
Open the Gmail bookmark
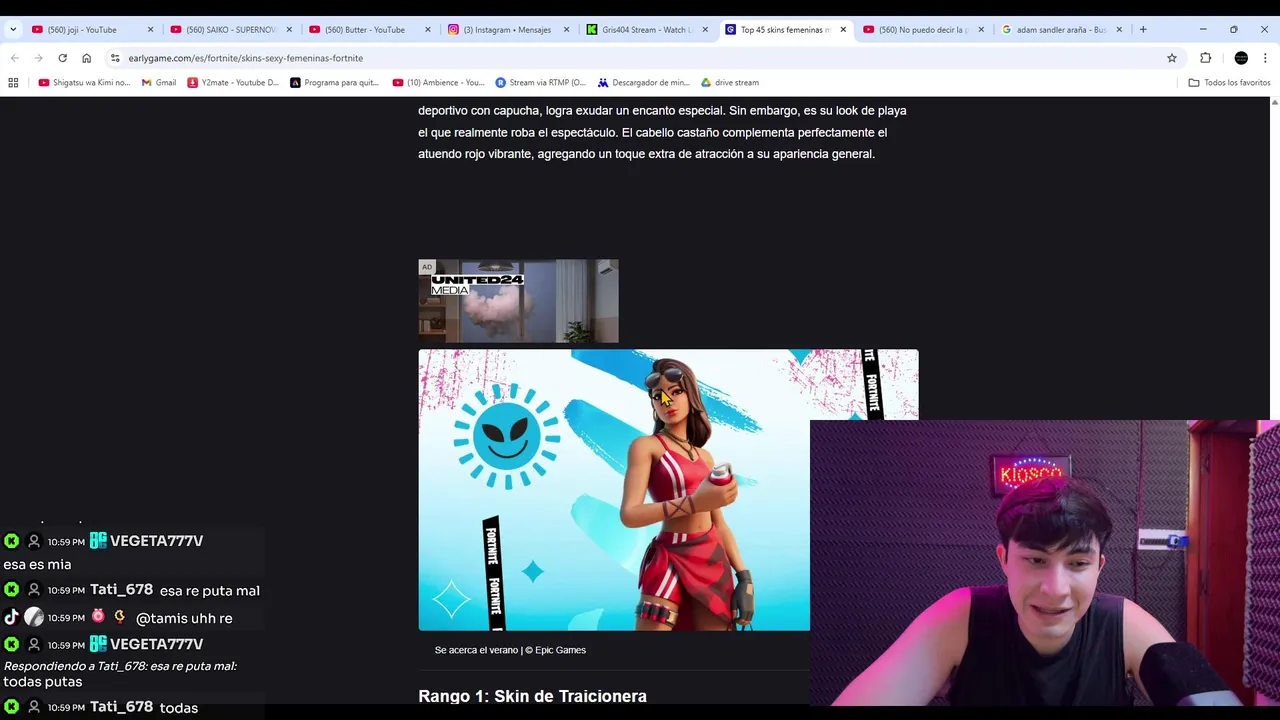[x=159, y=82]
